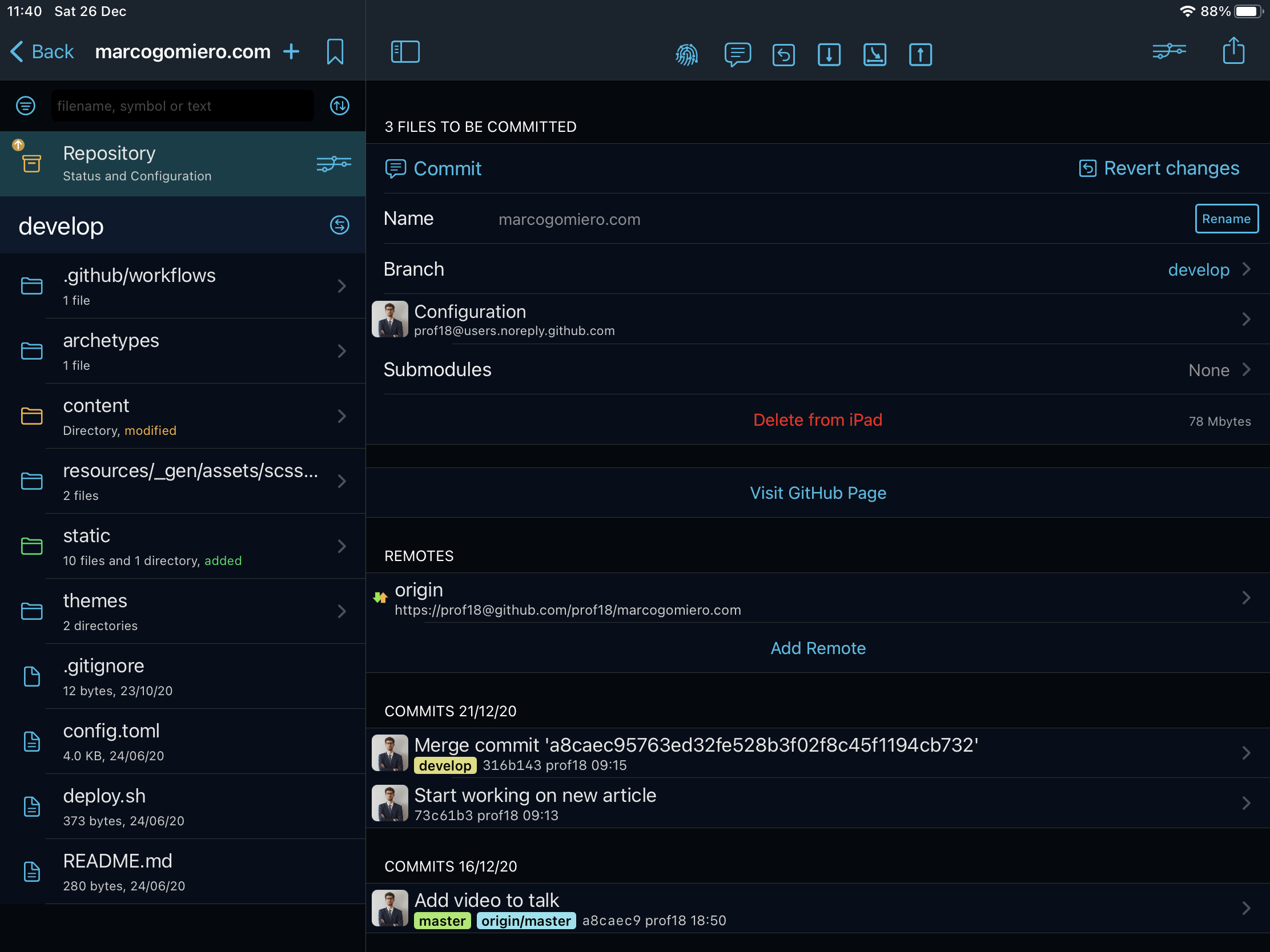Viewport: 1270px width, 952px height.
Task: Open the bookmarks icon
Action: (335, 51)
